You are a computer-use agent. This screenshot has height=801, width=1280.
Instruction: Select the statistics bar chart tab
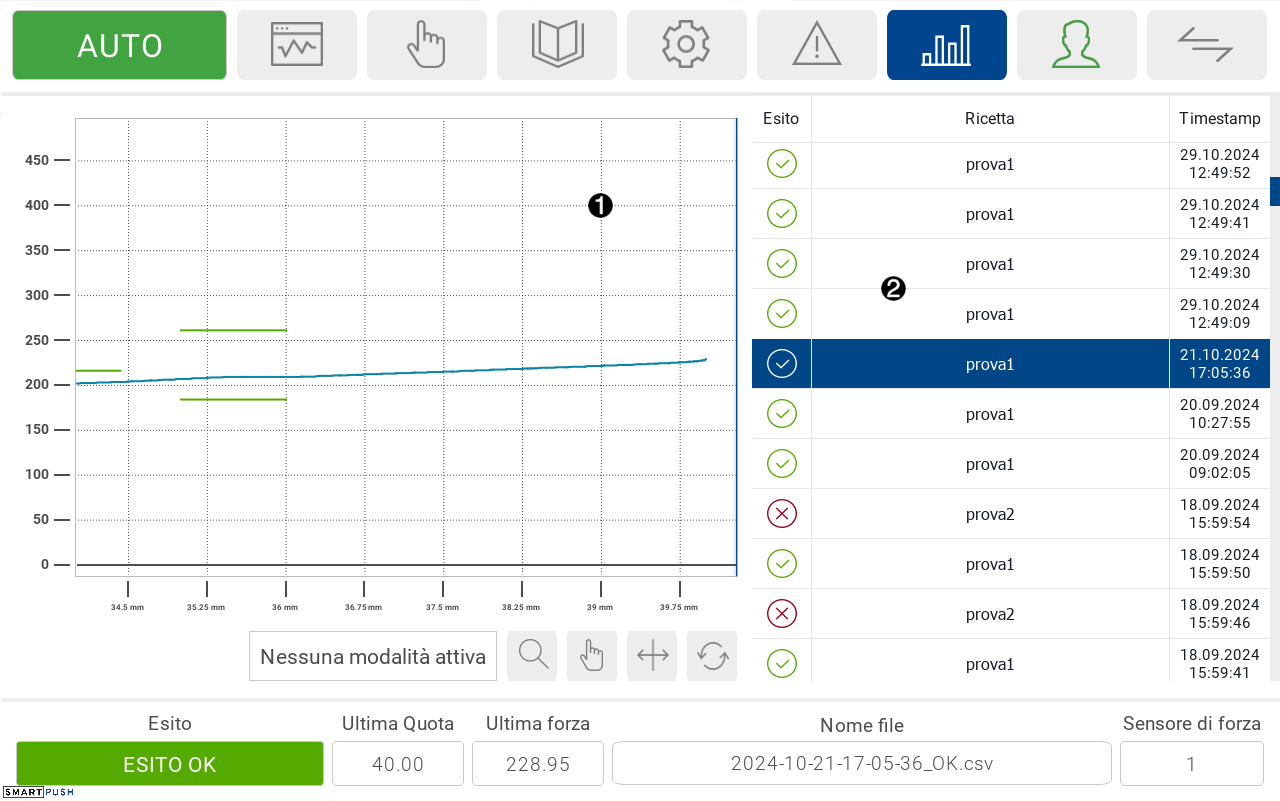coord(947,45)
